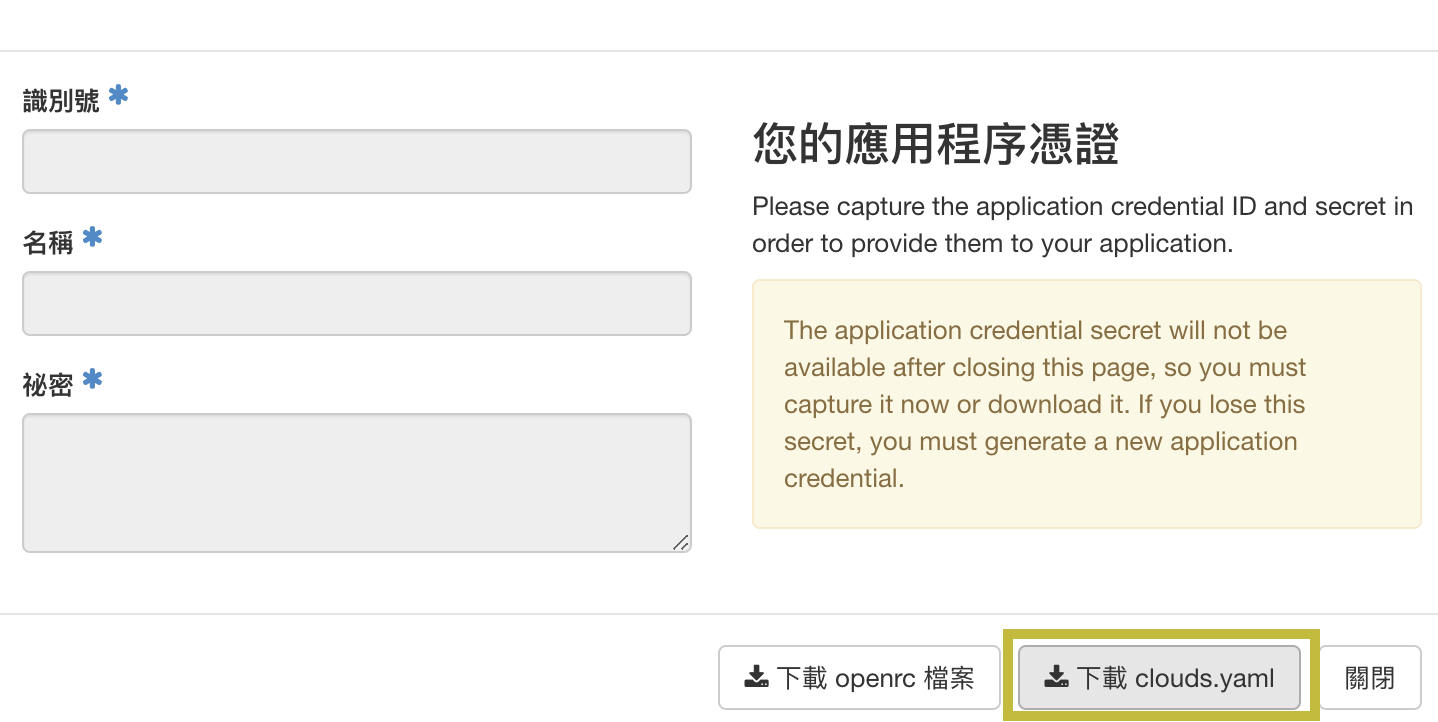This screenshot has height=722, width=1438.
Task: Click the 秘密 field label
Action: (x=48, y=385)
